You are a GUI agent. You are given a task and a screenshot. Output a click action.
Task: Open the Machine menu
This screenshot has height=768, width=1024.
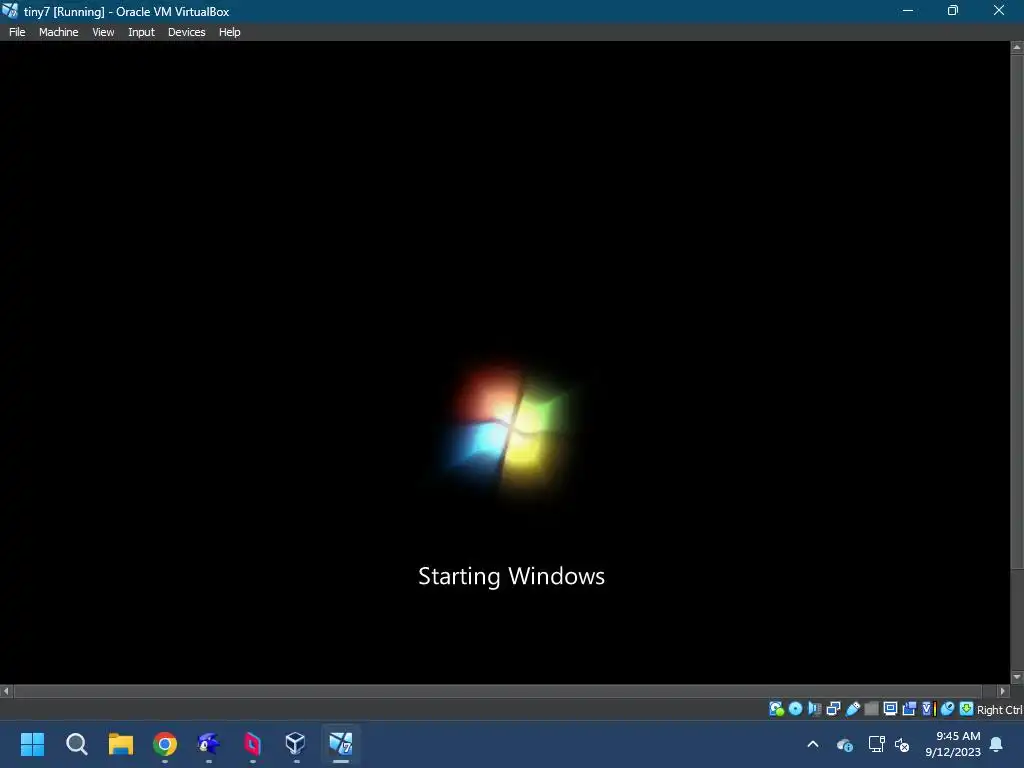point(58,32)
